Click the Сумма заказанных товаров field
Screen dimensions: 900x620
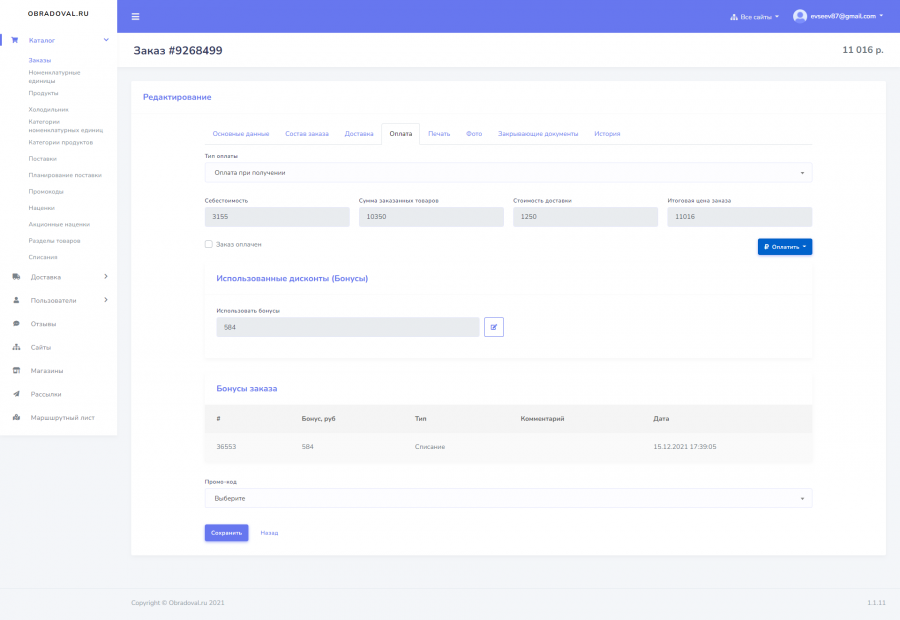[431, 217]
